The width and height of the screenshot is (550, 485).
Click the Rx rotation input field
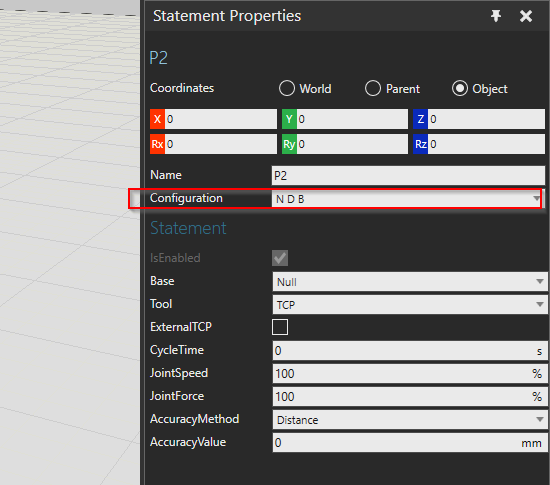click(x=221, y=144)
